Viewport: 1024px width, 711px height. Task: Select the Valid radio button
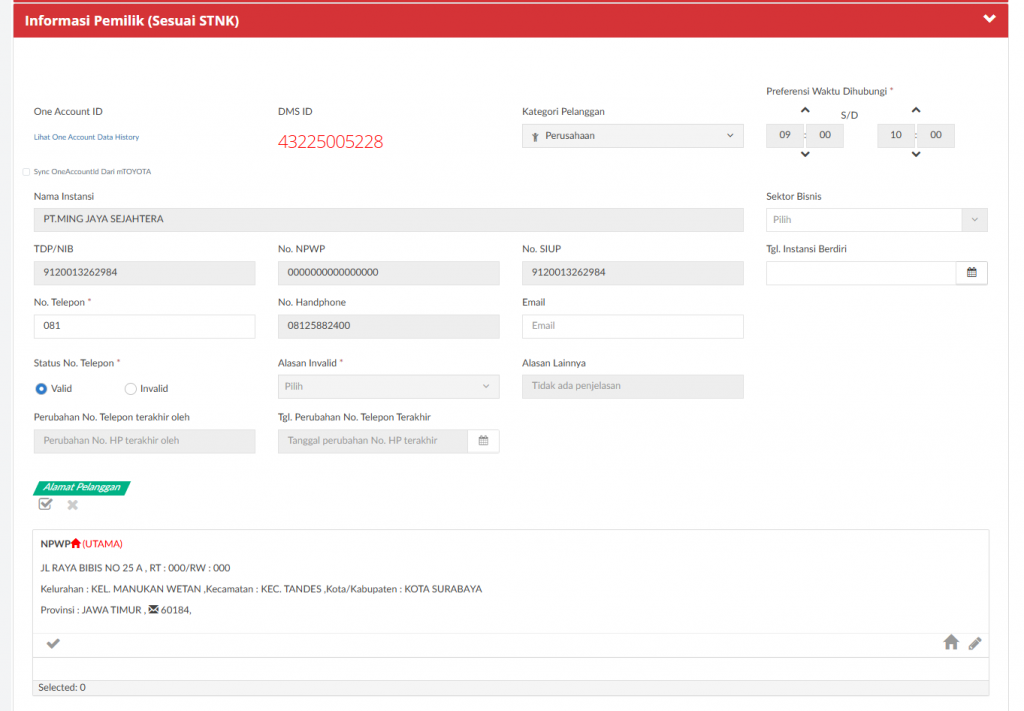pos(41,389)
